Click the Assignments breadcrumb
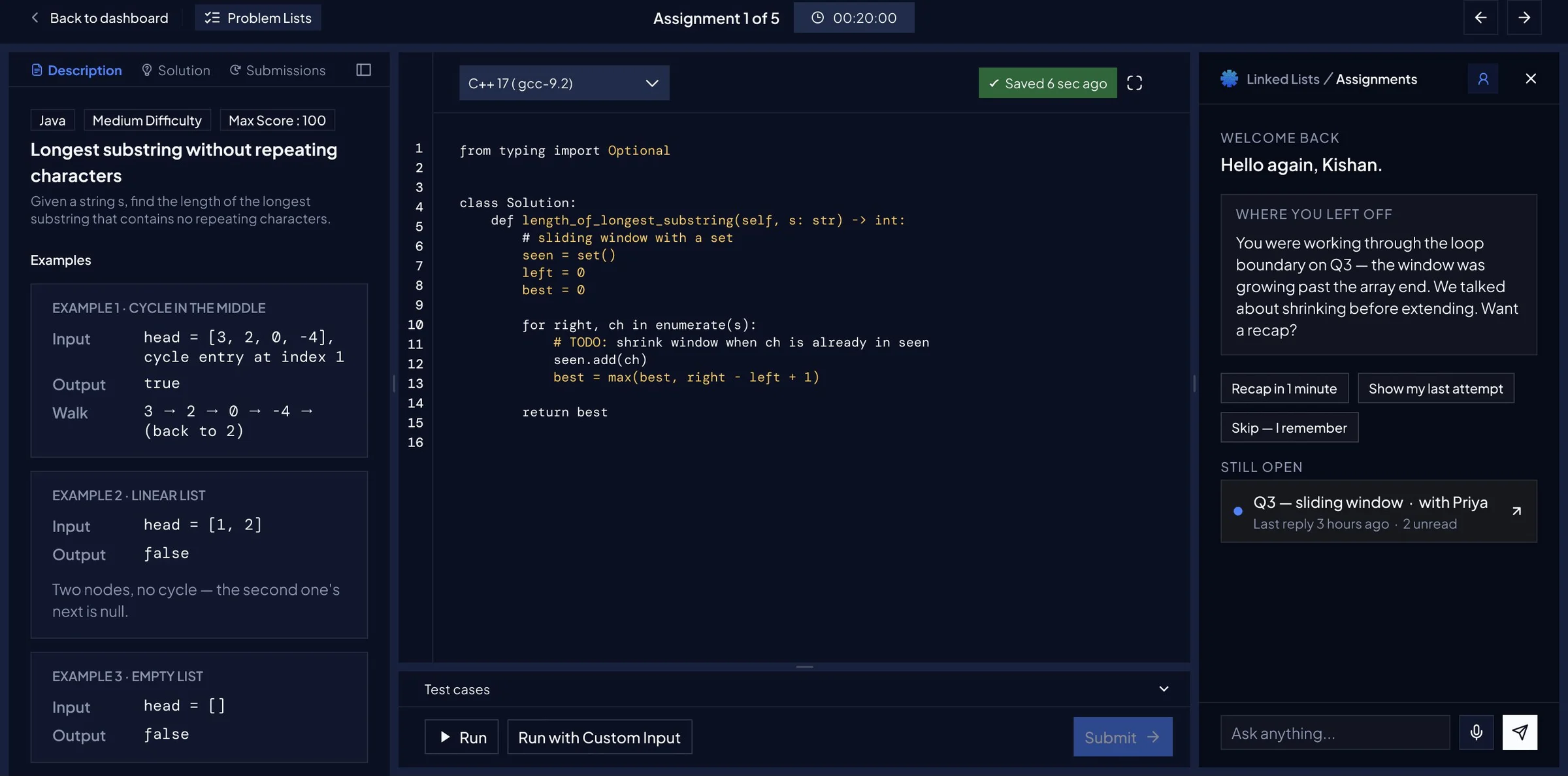This screenshot has width=1568, height=776. click(1377, 79)
